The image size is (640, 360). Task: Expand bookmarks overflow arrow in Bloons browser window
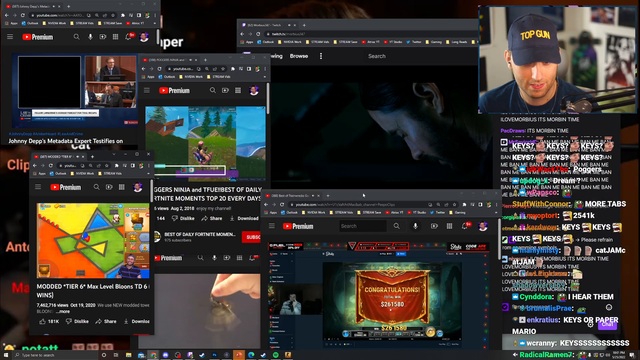click(149, 173)
